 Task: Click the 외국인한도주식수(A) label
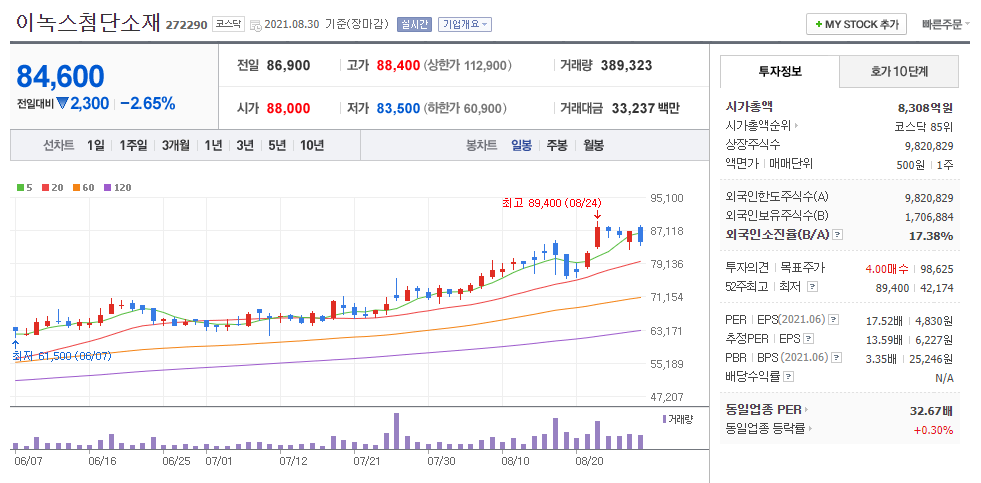(777, 197)
